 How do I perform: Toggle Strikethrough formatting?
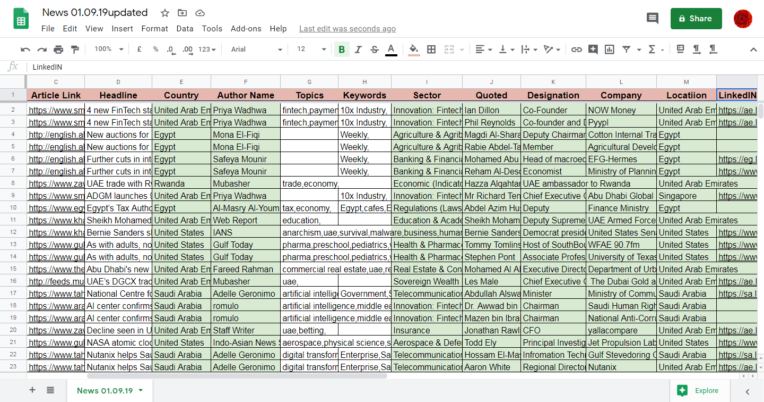(x=374, y=49)
